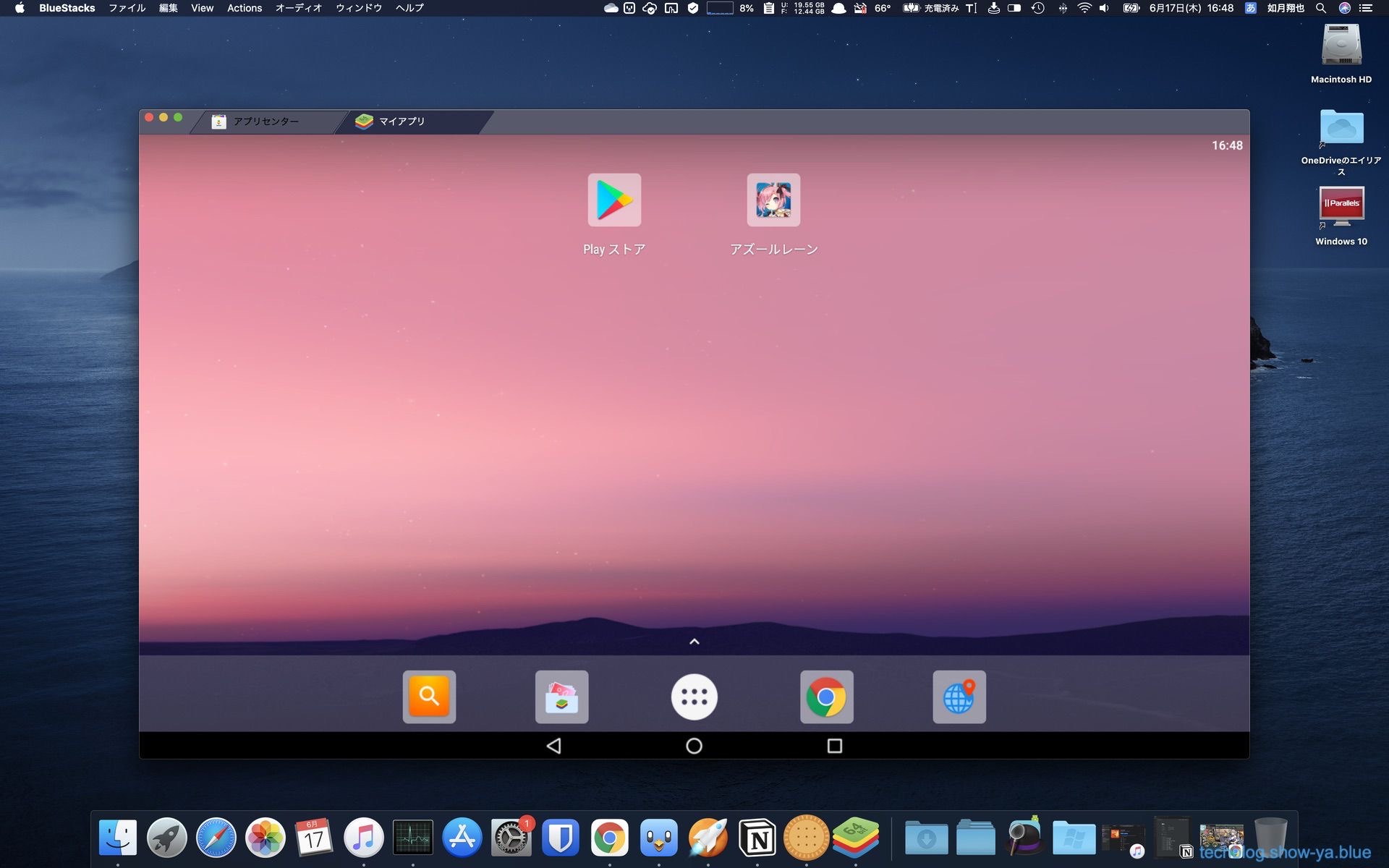The width and height of the screenshot is (1389, 868).
Task: Open volume control in the menu bar
Action: pyautogui.click(x=1104, y=8)
